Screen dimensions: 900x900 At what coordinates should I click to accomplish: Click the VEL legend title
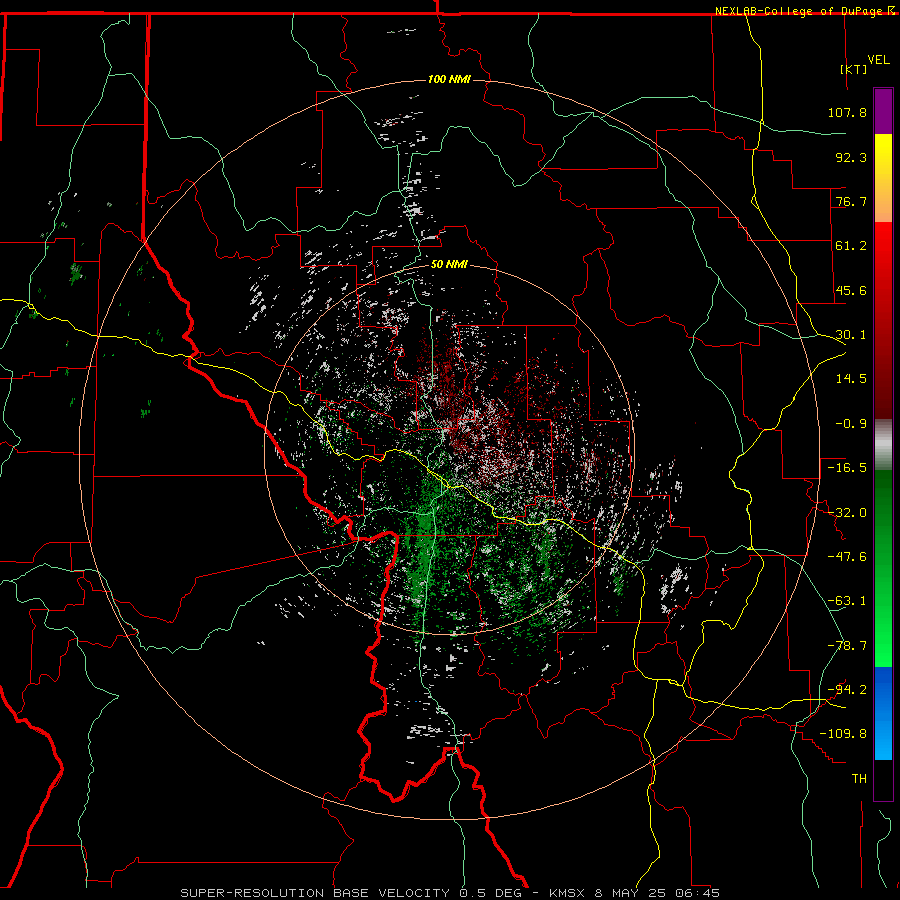click(x=878, y=60)
